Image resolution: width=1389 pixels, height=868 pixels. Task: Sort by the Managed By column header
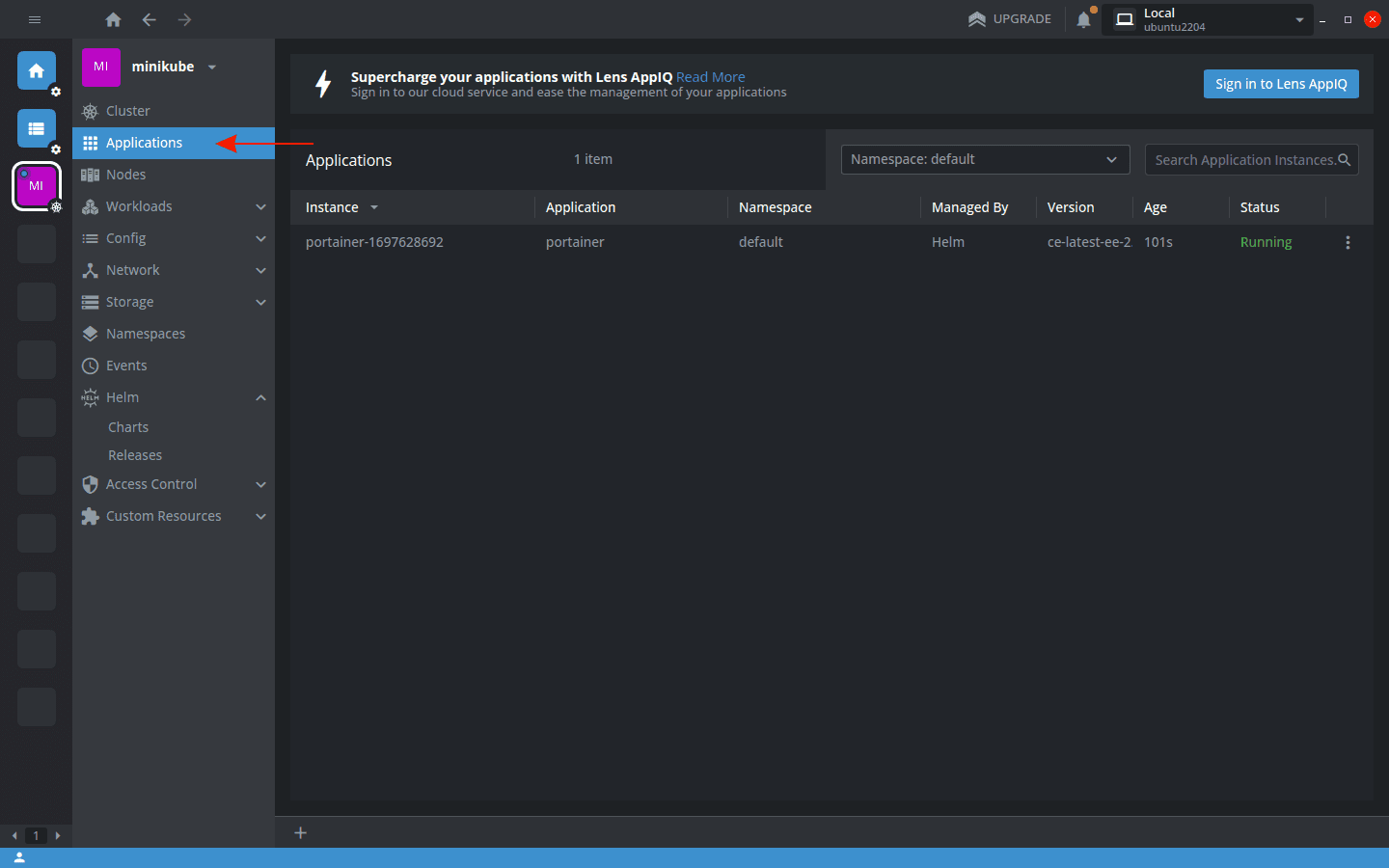978,207
